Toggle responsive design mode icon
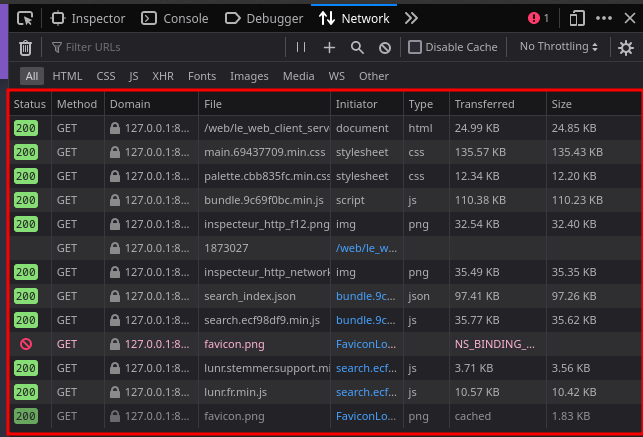 pos(577,18)
